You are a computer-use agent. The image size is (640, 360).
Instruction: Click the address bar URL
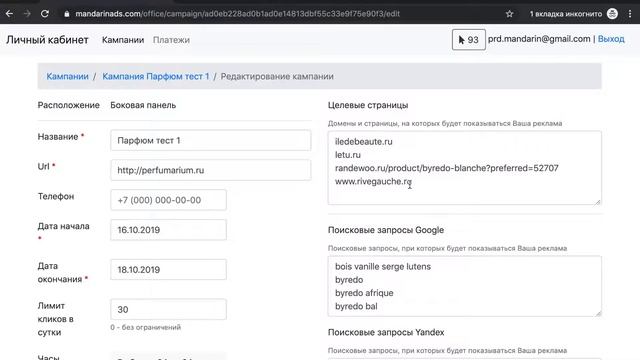point(238,14)
